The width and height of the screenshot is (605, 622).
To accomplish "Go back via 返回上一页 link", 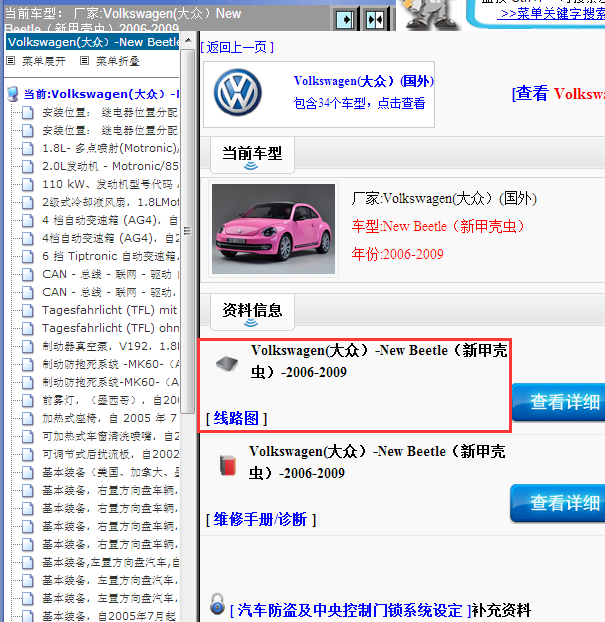I will (237, 48).
